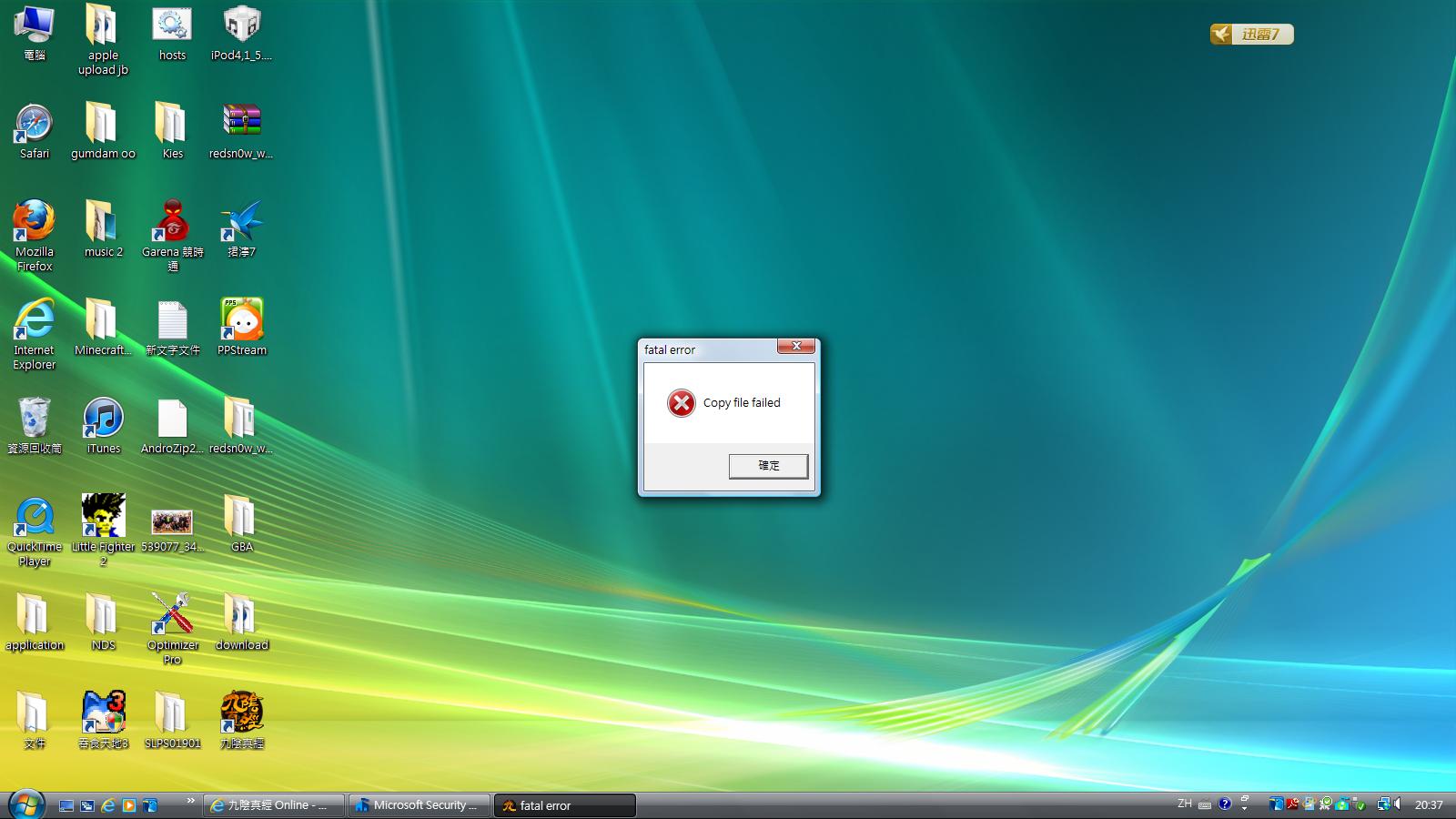Switch to 九陰真經 Online taskbar window

[x=274, y=805]
